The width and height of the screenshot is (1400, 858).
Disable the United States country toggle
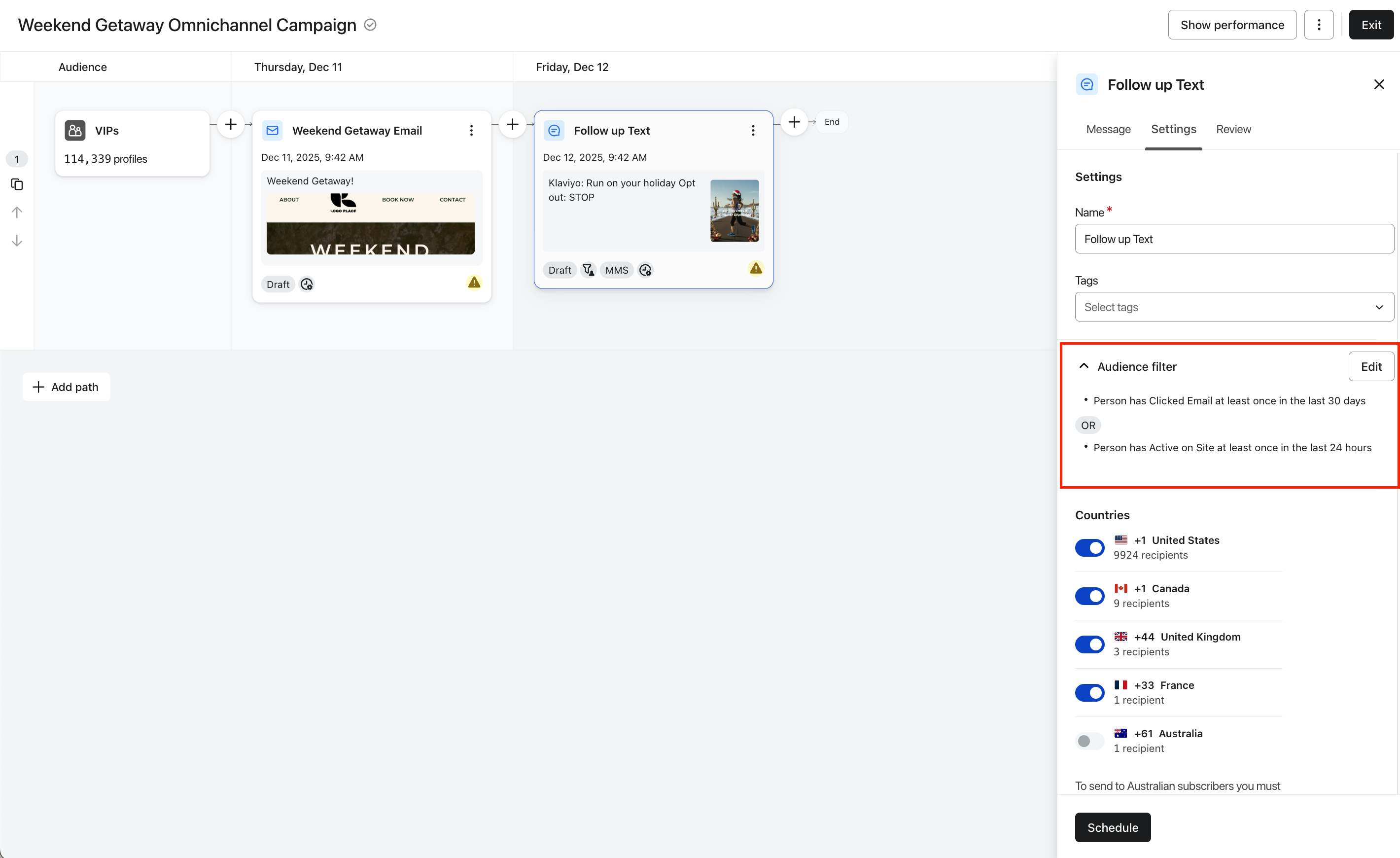point(1089,548)
